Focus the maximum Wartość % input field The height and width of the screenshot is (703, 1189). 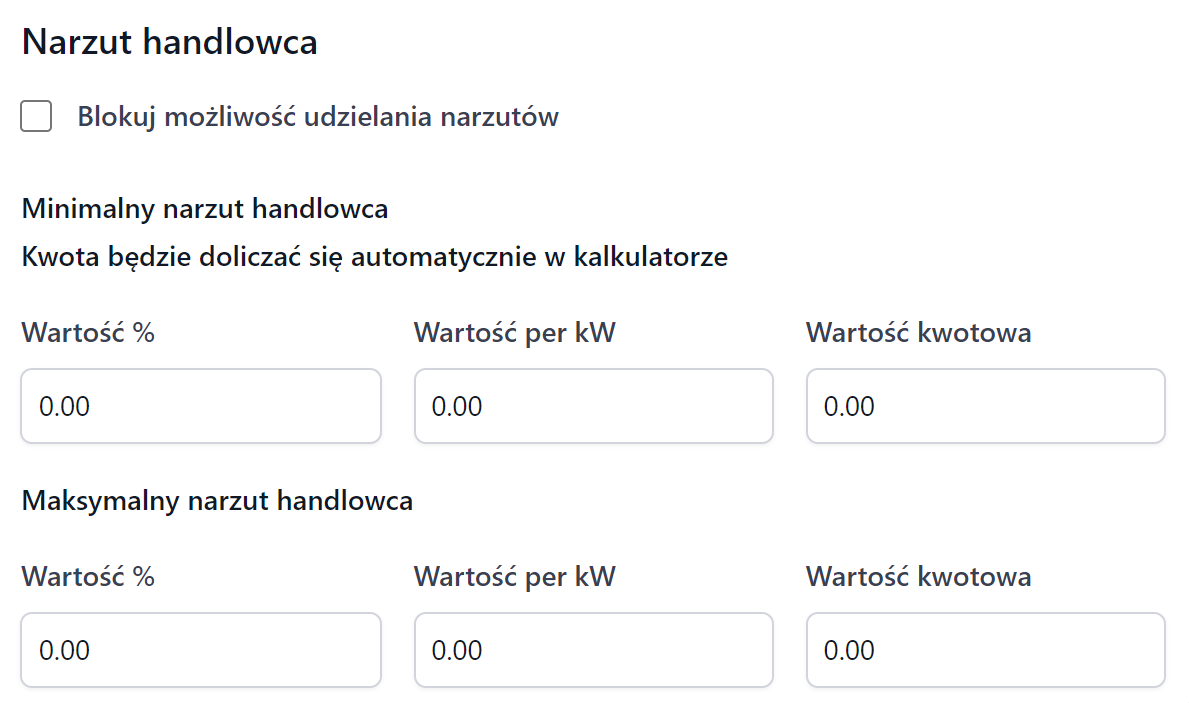pos(200,650)
